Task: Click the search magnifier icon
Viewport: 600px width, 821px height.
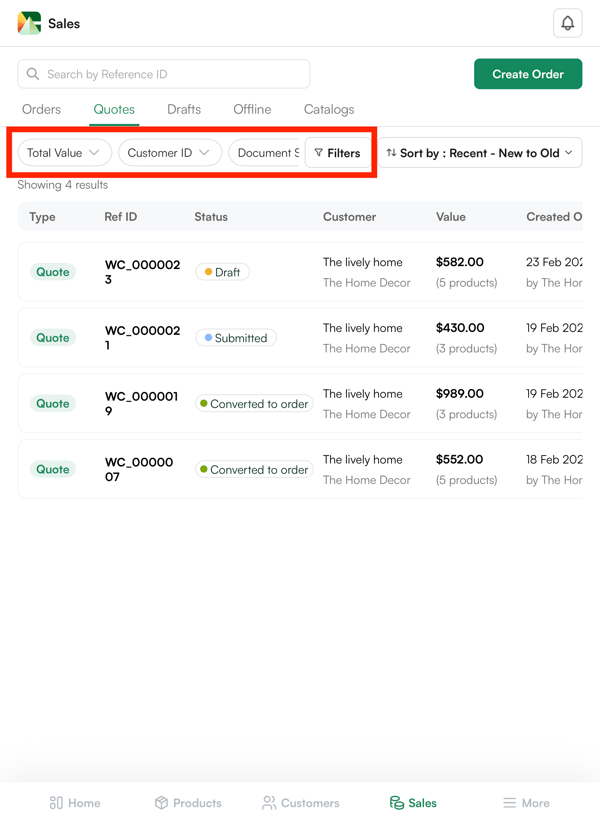Action: tap(33, 74)
